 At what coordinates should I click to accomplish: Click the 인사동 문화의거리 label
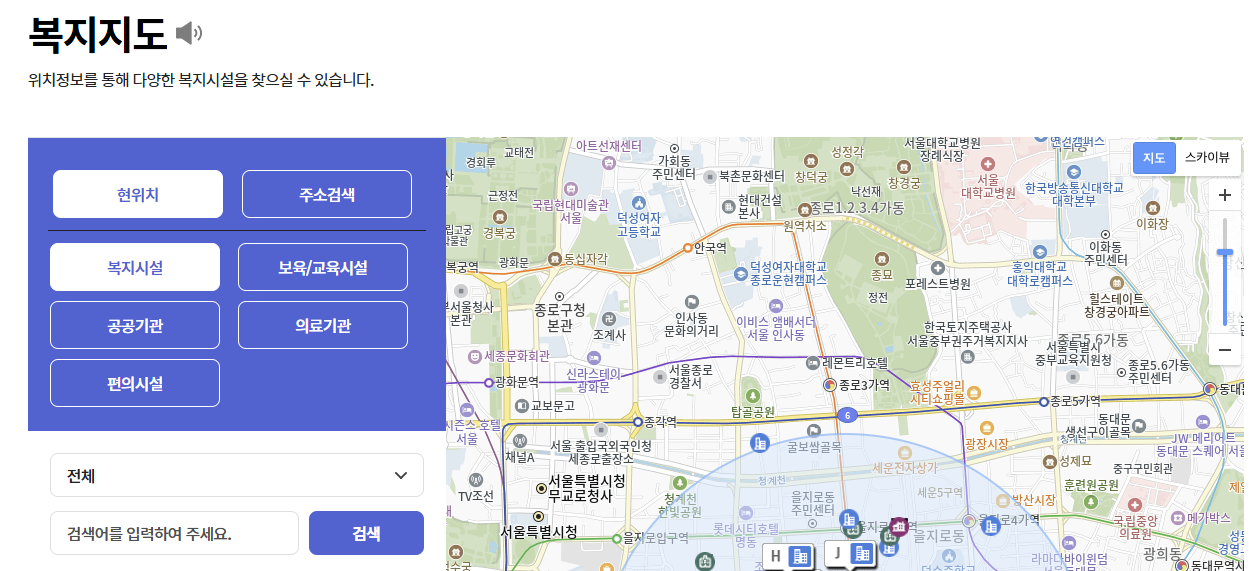click(692, 322)
